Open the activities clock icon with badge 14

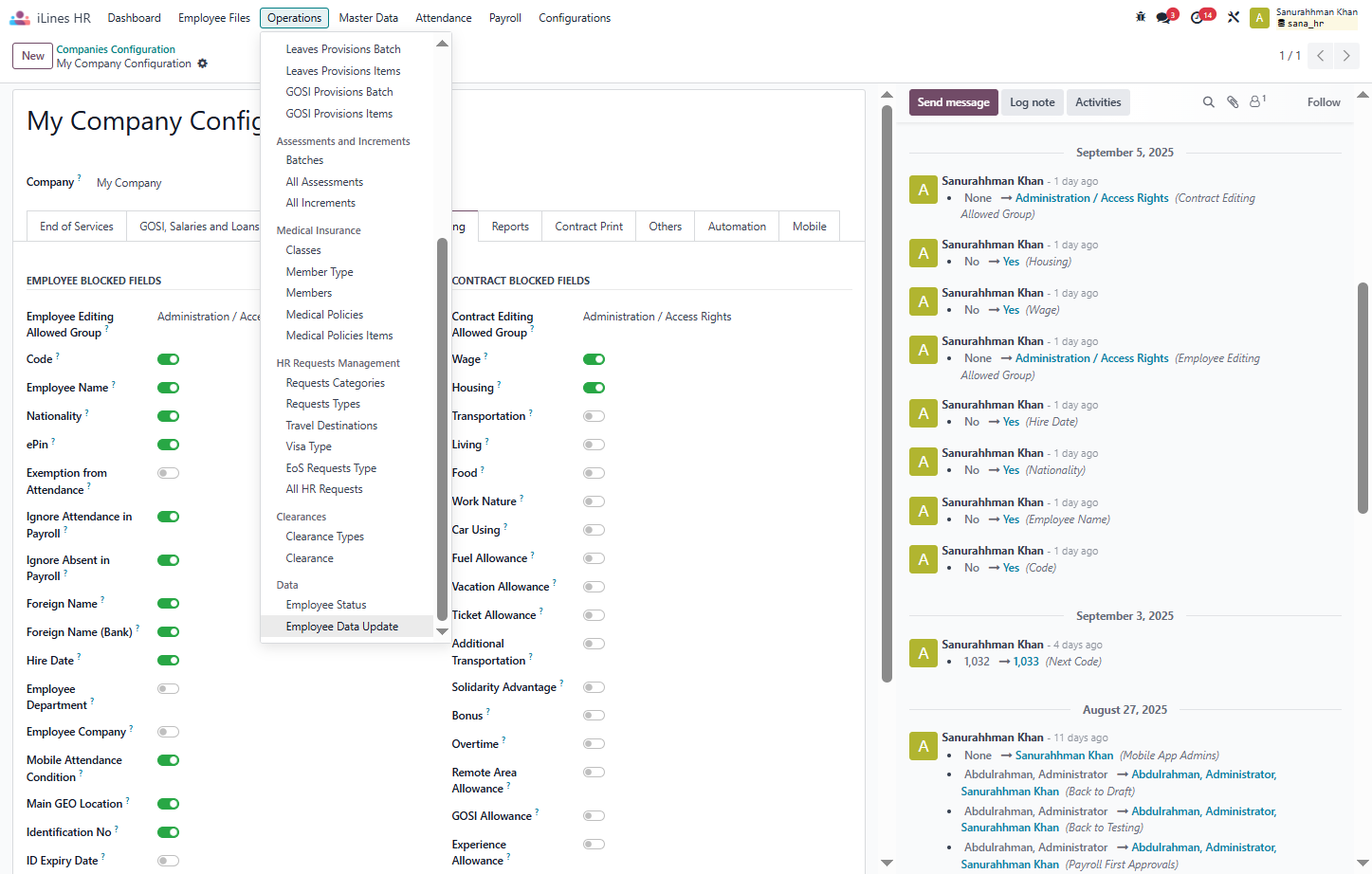point(1199,17)
